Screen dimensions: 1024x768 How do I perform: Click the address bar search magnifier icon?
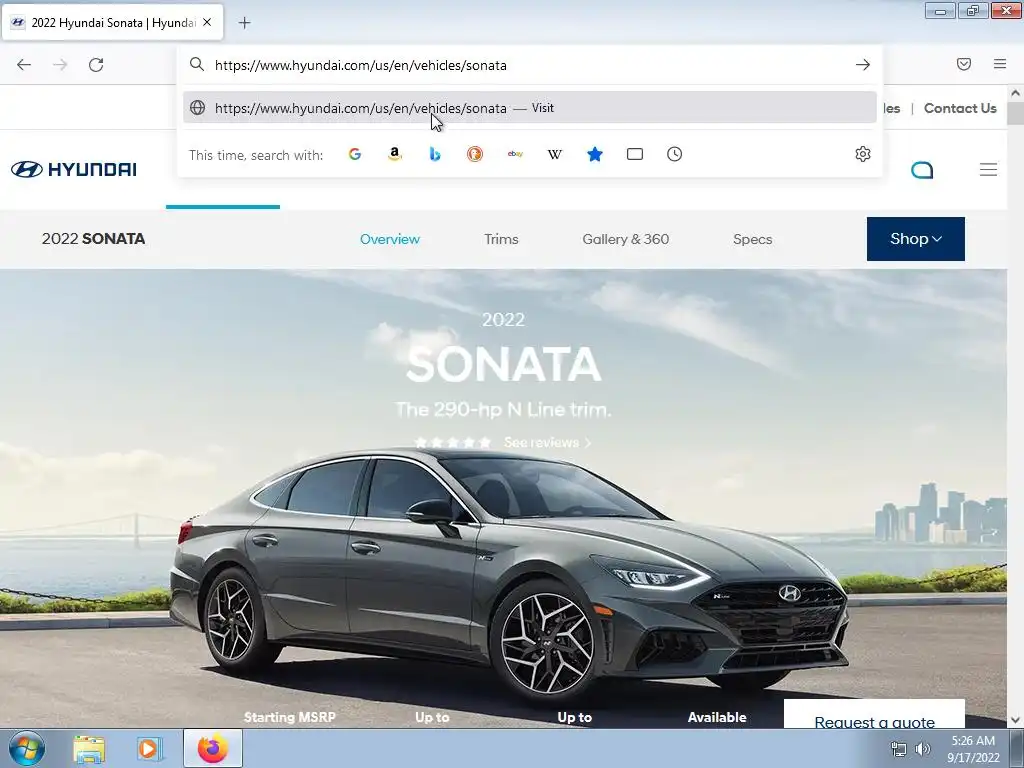(x=197, y=64)
